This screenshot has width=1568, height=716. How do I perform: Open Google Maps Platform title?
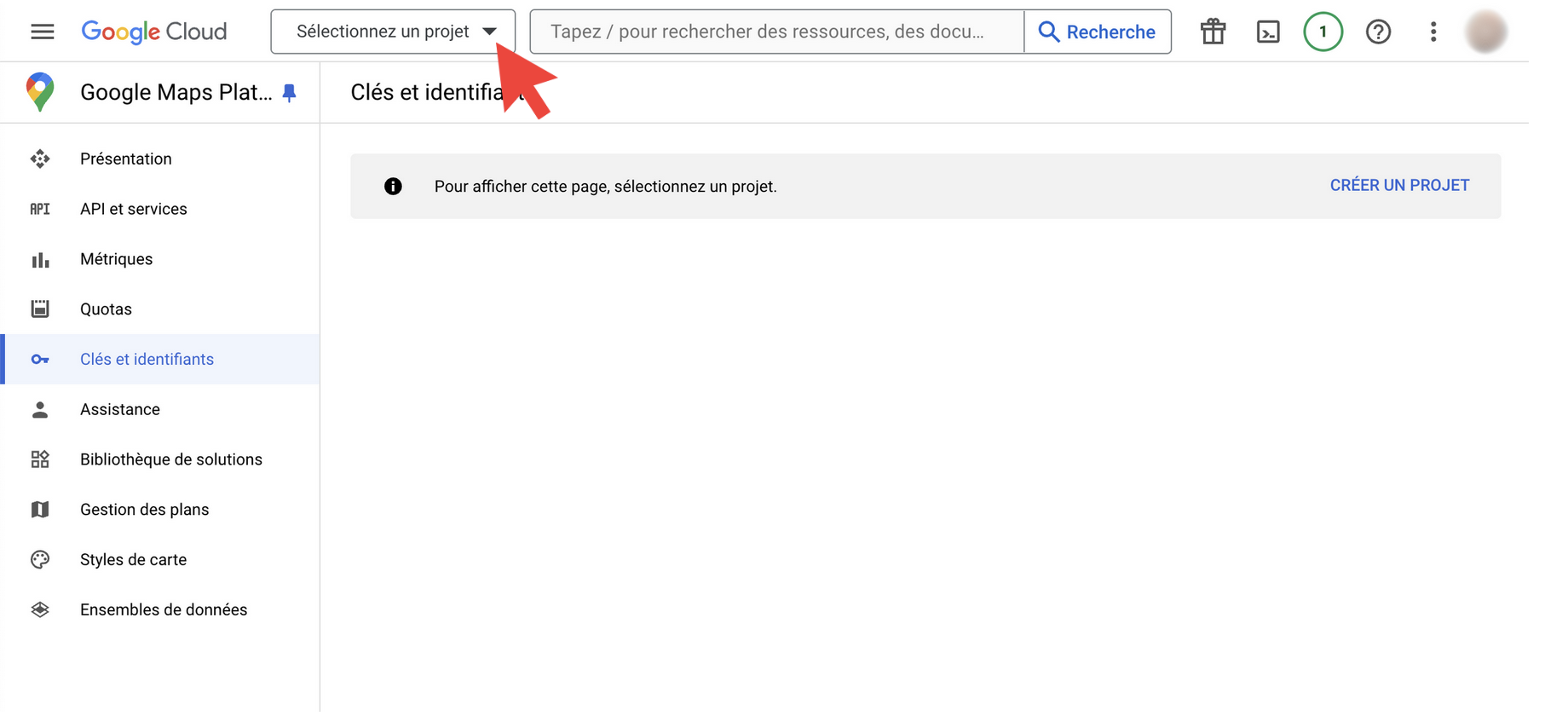tap(176, 92)
